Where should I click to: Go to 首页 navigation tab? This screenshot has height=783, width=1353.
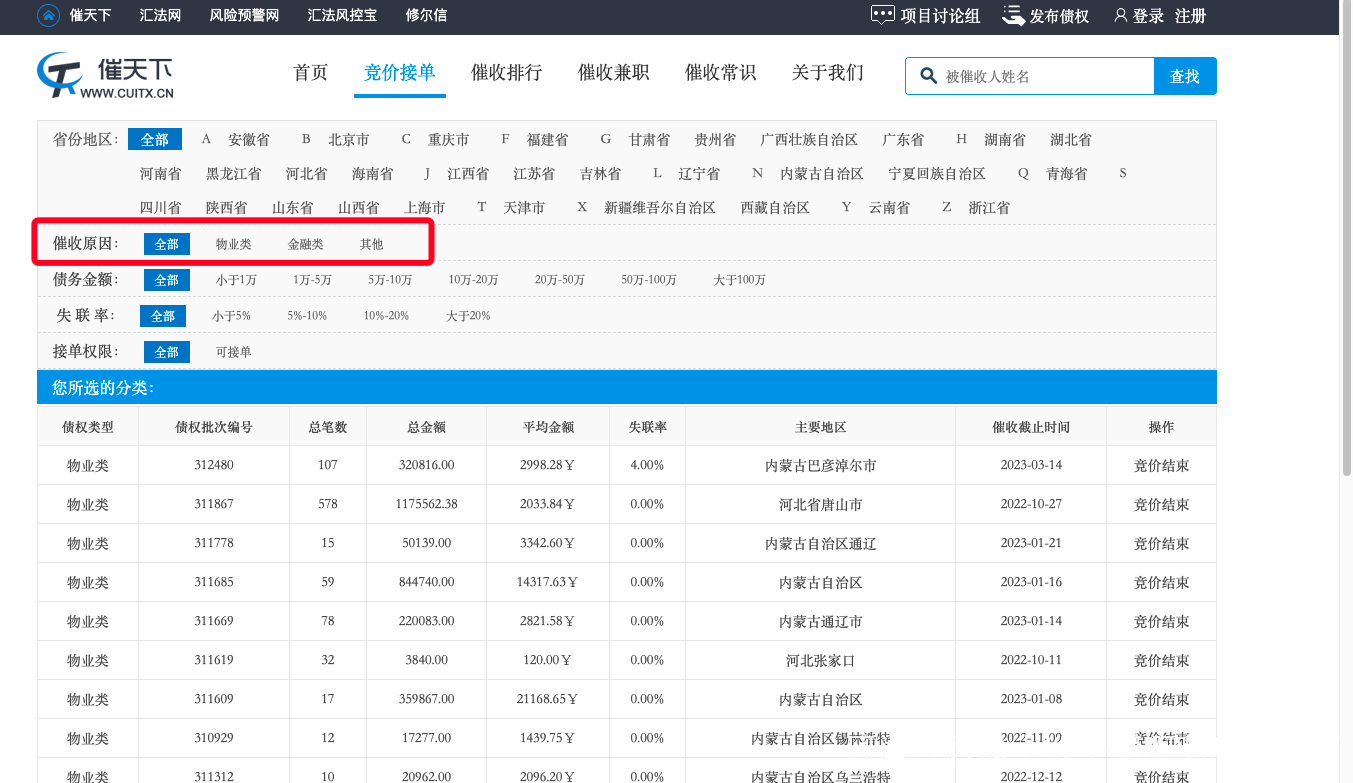click(310, 73)
